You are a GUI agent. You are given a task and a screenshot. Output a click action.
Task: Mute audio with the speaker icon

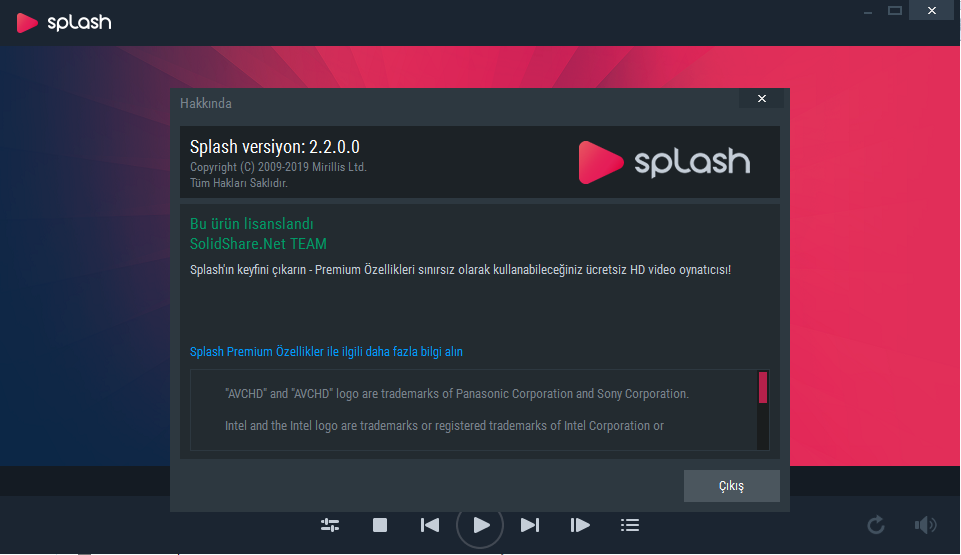click(x=925, y=525)
